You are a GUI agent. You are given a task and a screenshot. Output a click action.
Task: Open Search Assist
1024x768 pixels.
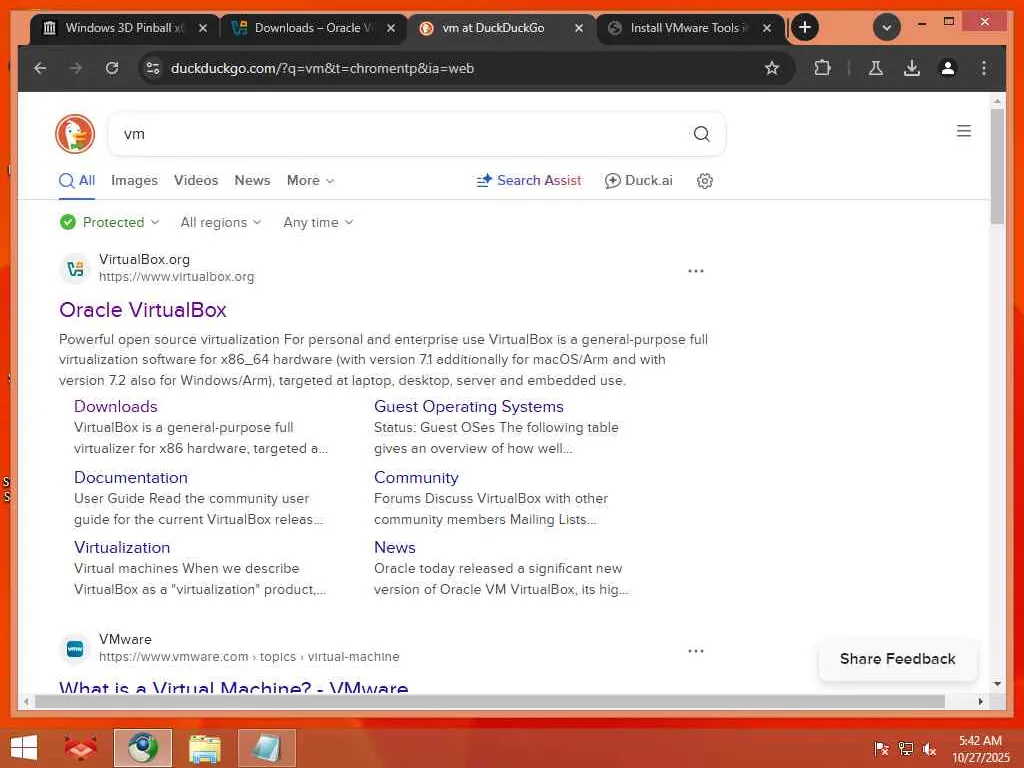point(528,181)
